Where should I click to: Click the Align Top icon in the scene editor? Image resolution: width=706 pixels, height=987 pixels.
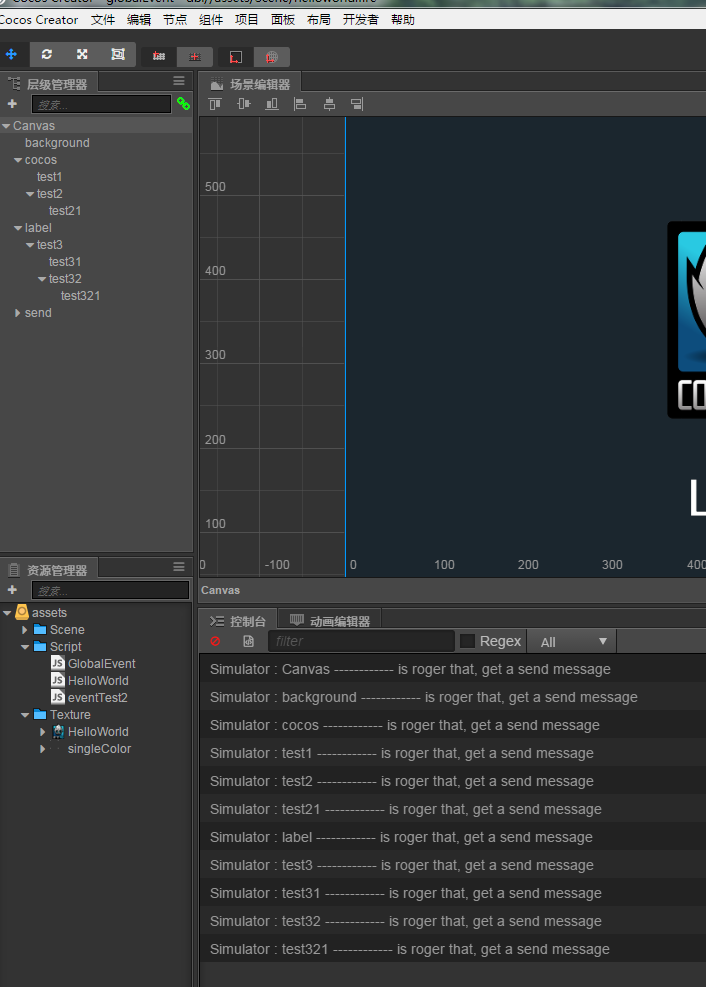215,104
